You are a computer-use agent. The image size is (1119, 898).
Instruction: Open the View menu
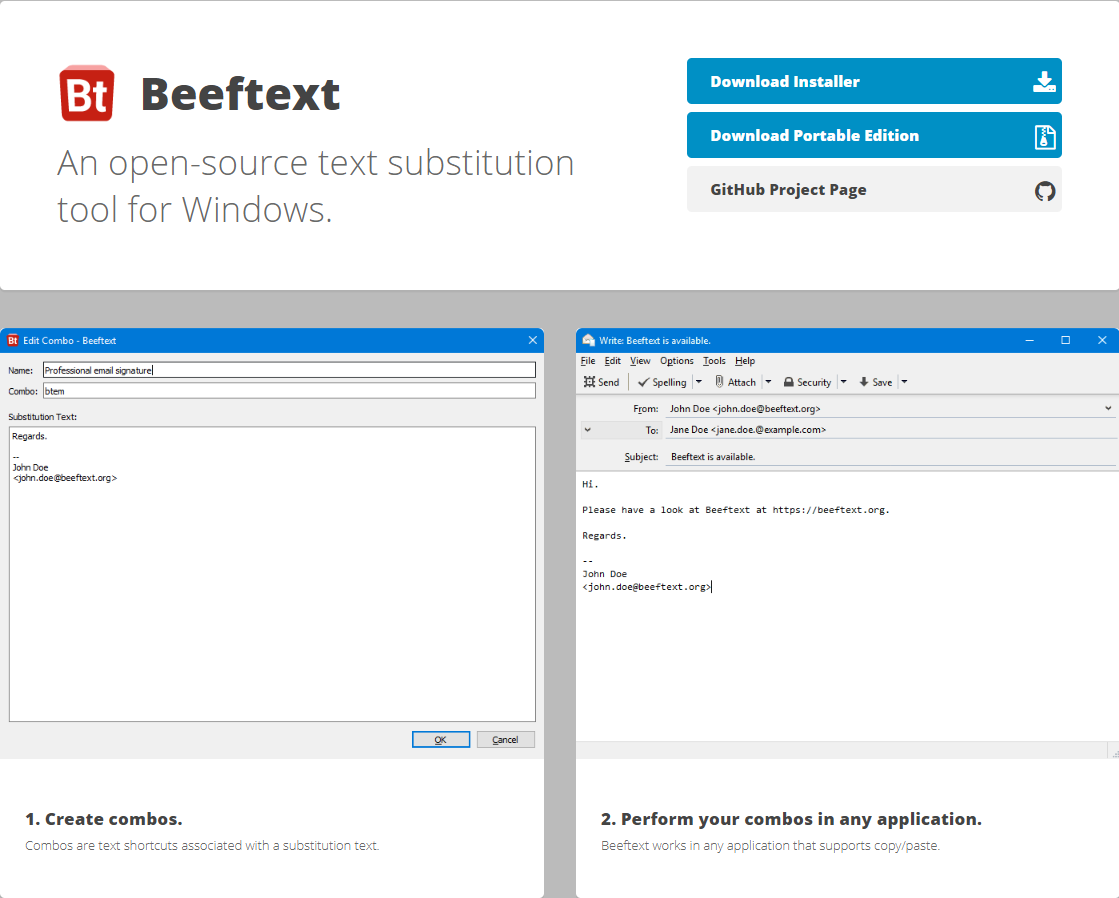click(640, 361)
